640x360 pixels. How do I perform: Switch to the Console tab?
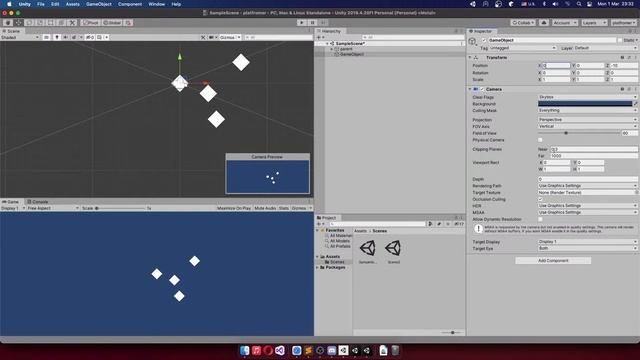38,202
